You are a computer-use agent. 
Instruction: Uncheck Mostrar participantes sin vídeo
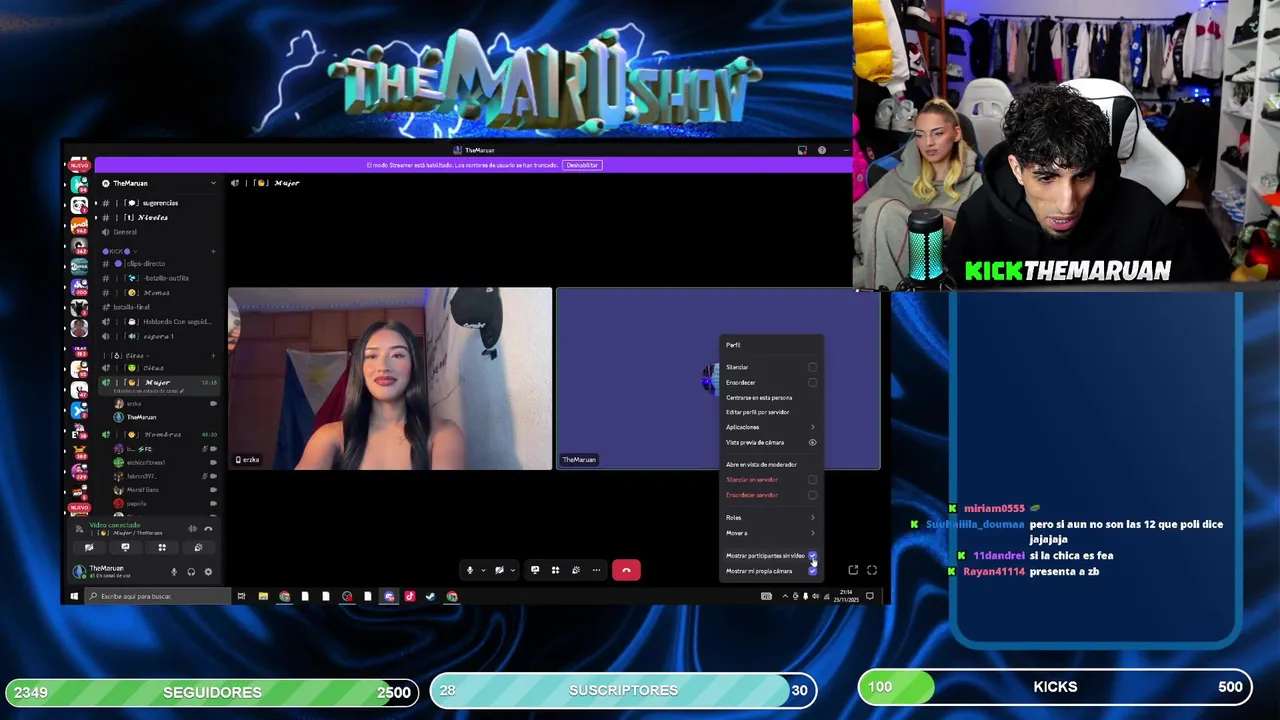[x=812, y=555]
